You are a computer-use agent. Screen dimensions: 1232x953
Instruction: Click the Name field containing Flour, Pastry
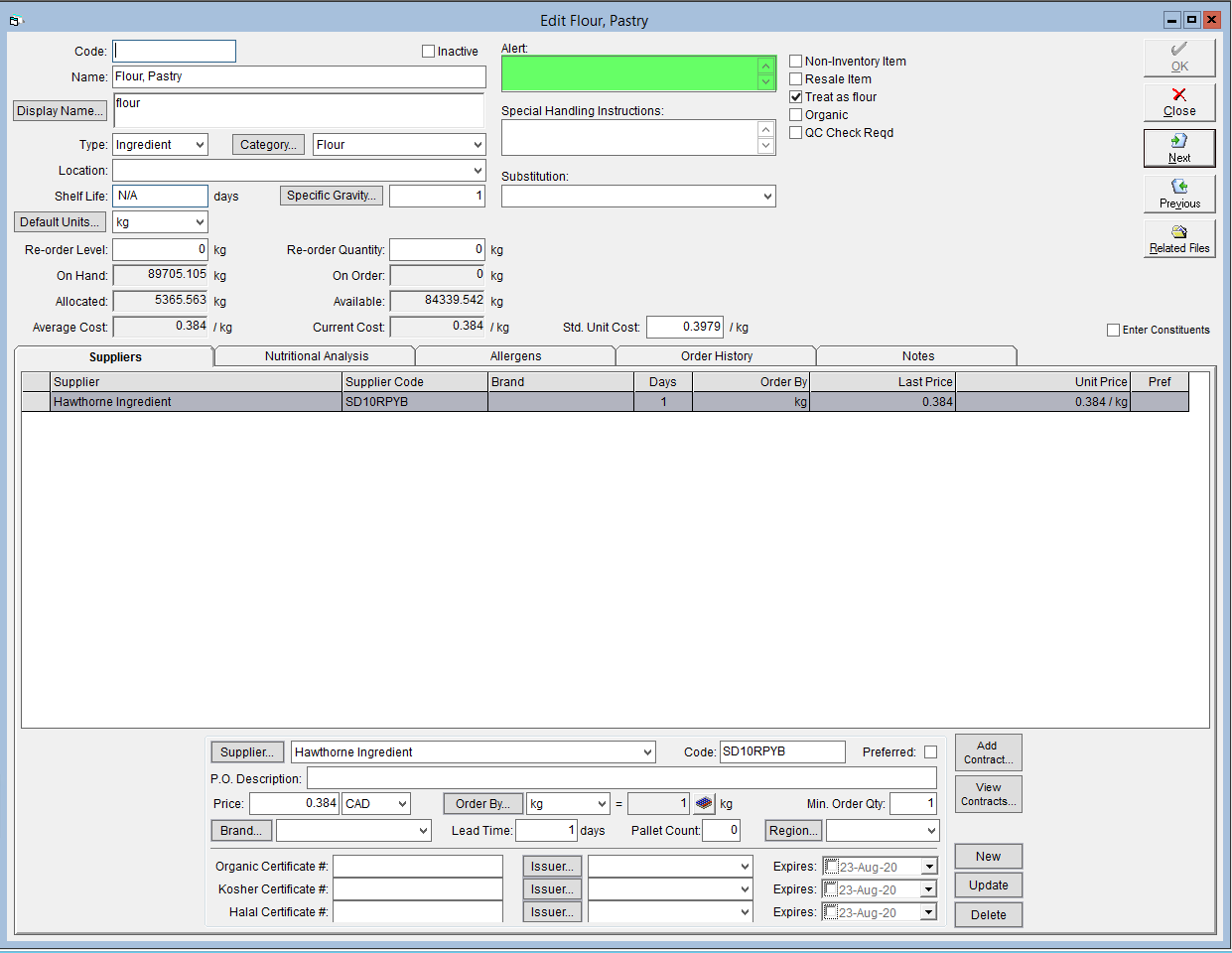coord(299,76)
